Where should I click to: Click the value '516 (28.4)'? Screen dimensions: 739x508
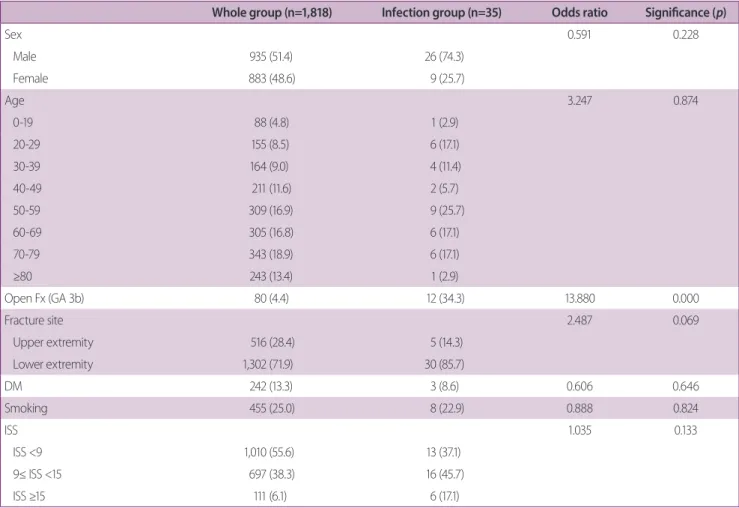coord(272,342)
